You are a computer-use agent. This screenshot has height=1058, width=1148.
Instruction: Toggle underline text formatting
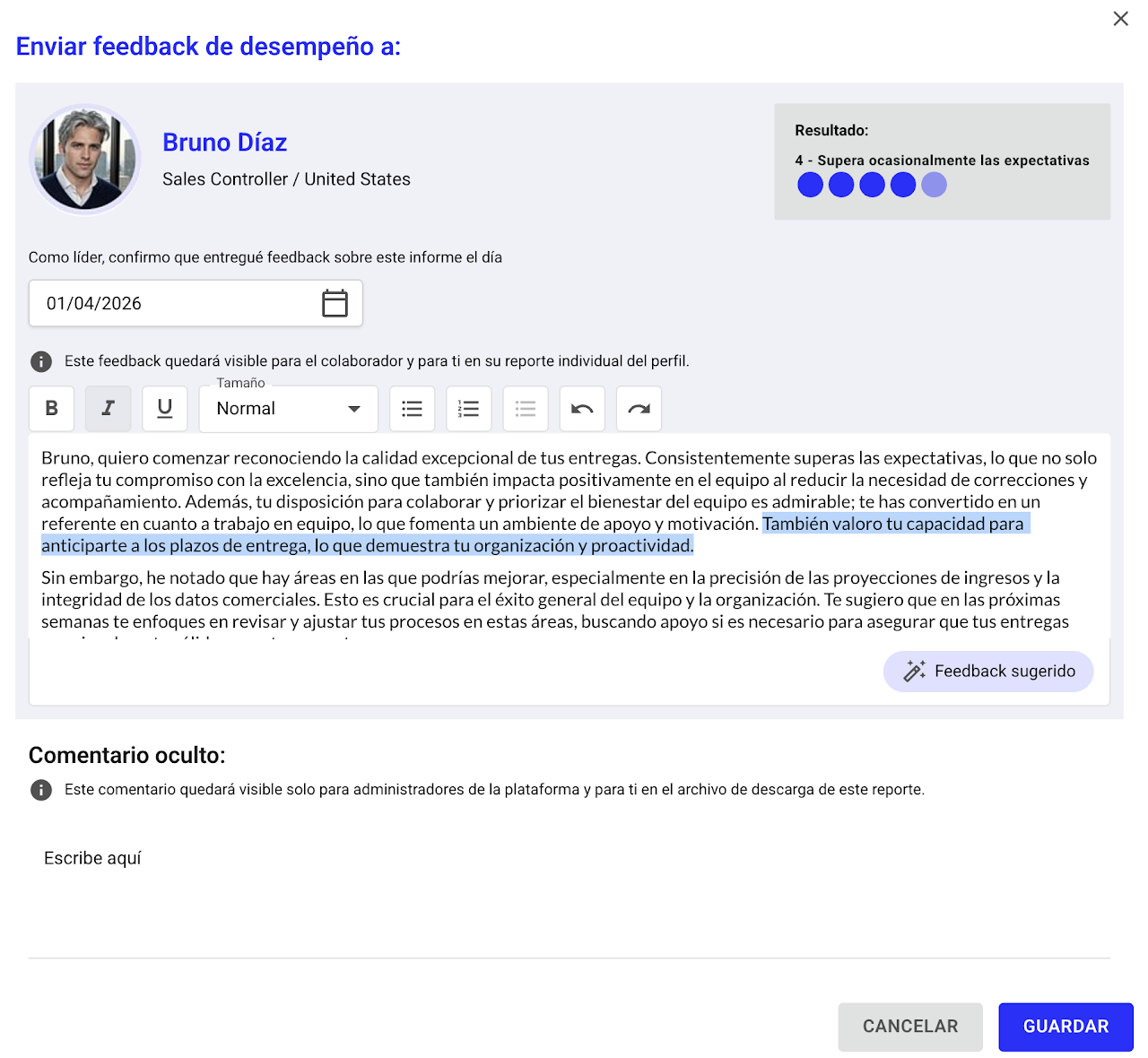point(165,409)
